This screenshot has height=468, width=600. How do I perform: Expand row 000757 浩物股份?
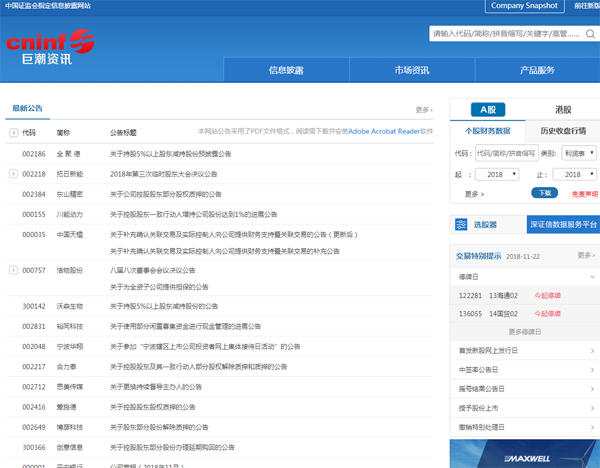click(13, 270)
